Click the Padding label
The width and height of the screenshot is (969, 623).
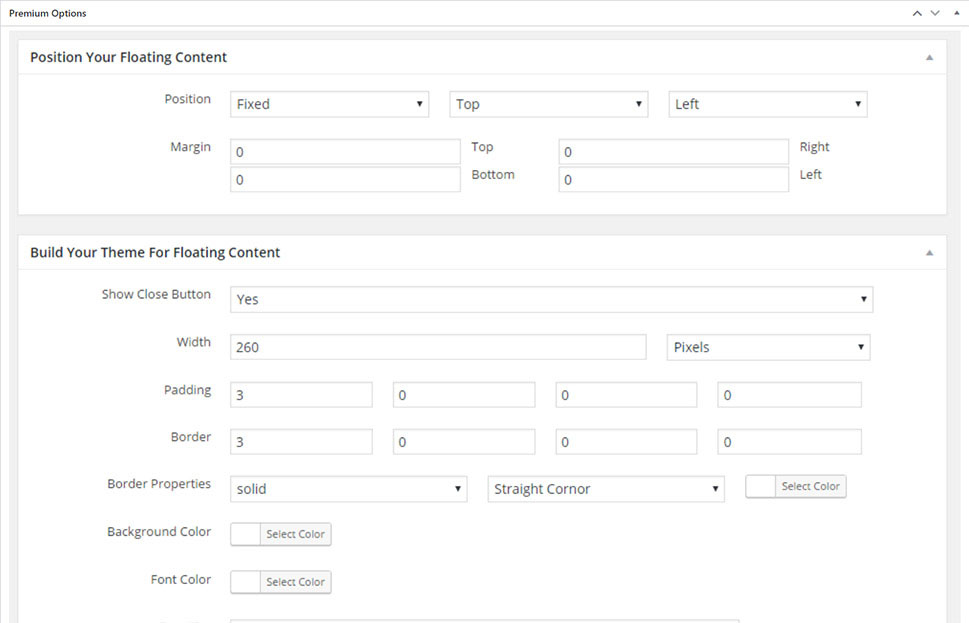click(x=187, y=390)
